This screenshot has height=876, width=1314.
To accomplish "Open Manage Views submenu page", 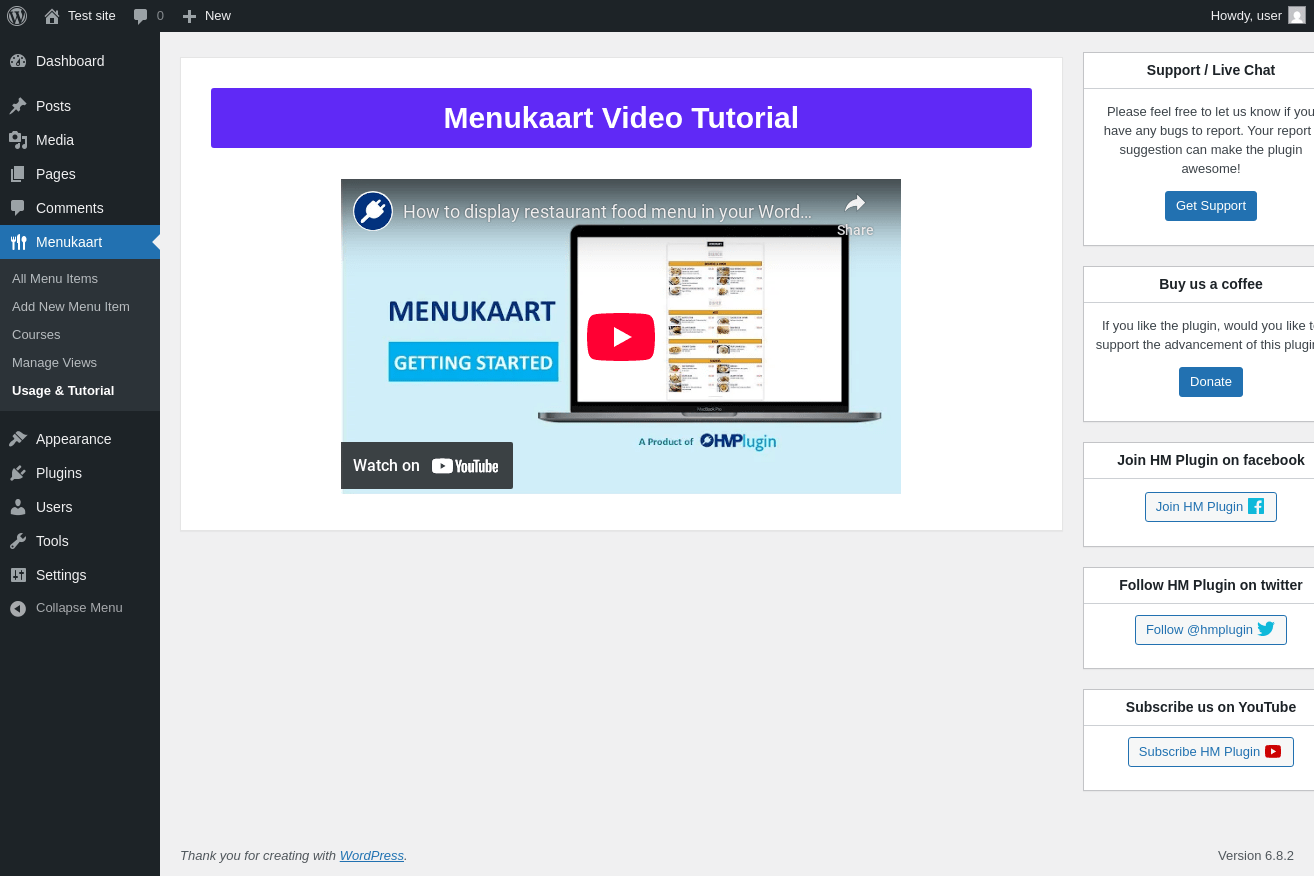I will (x=54, y=363).
